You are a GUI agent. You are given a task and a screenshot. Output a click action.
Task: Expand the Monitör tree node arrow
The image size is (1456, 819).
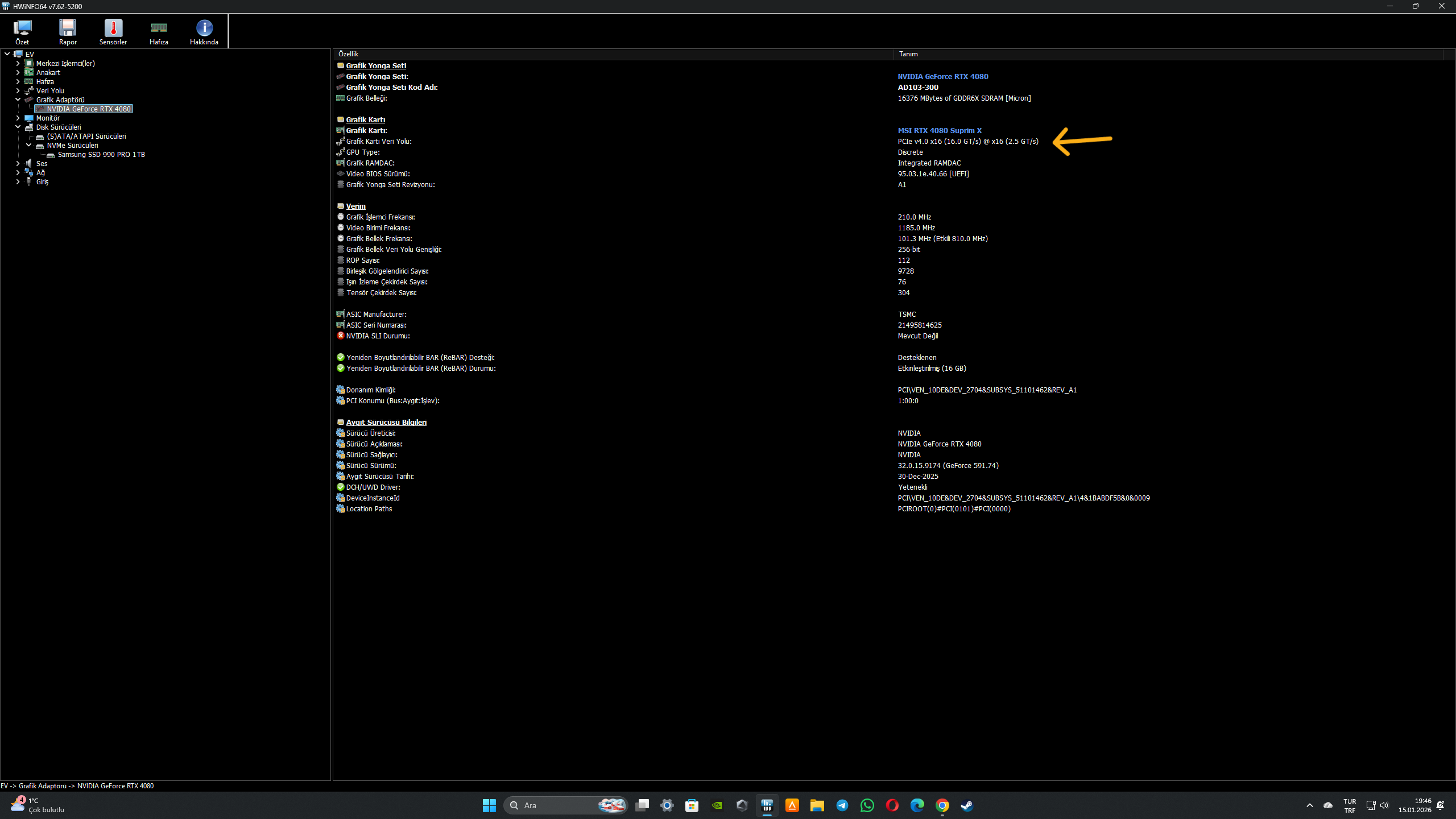click(18, 118)
